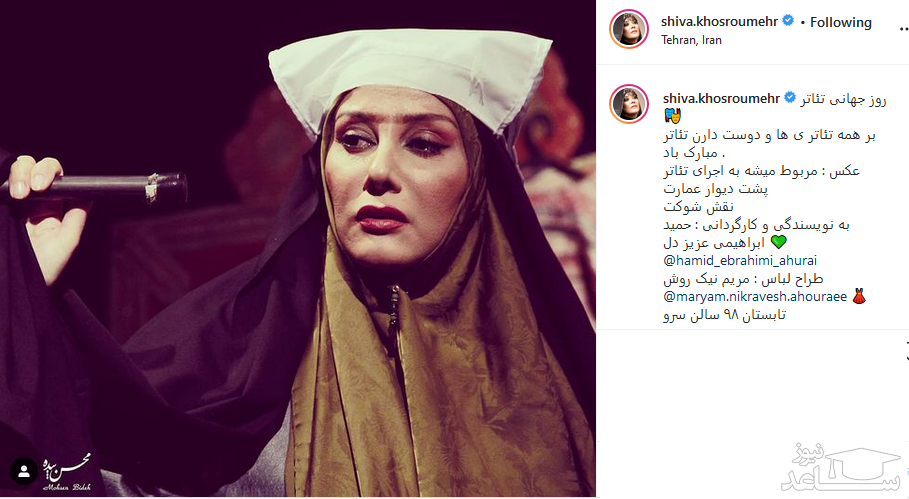Viewport: 909px width, 499px height.
Task: Click the shiva.khosroumehr username in header
Action: pyautogui.click(x=719, y=21)
